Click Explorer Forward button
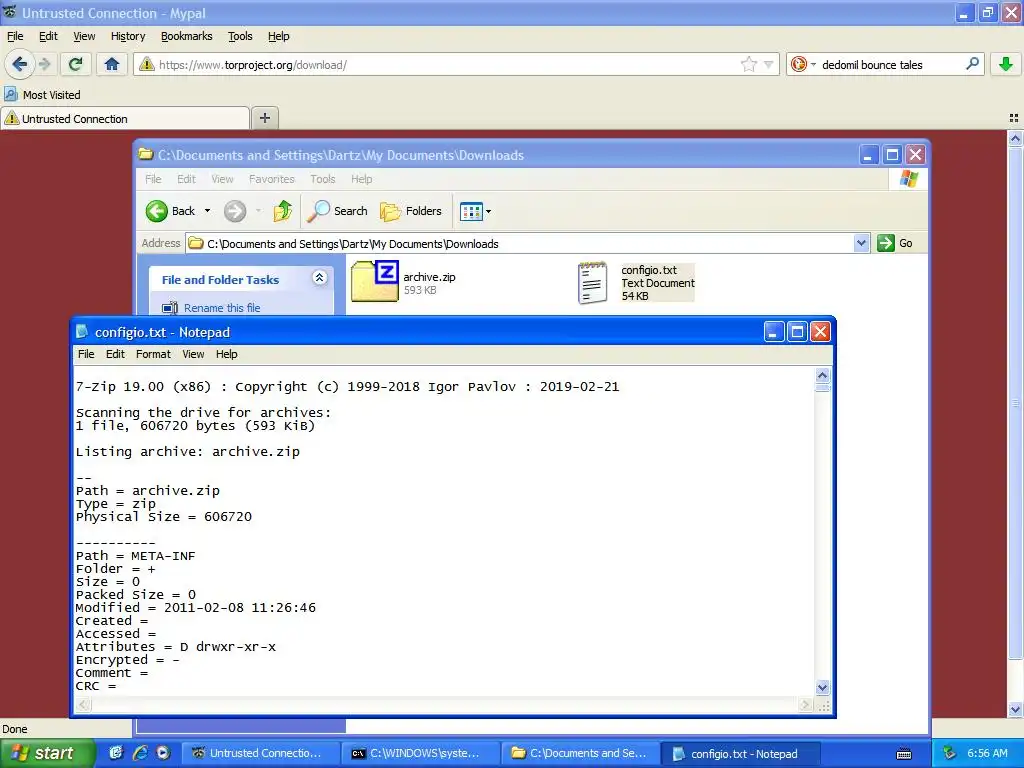This screenshot has width=1024, height=768. (235, 211)
